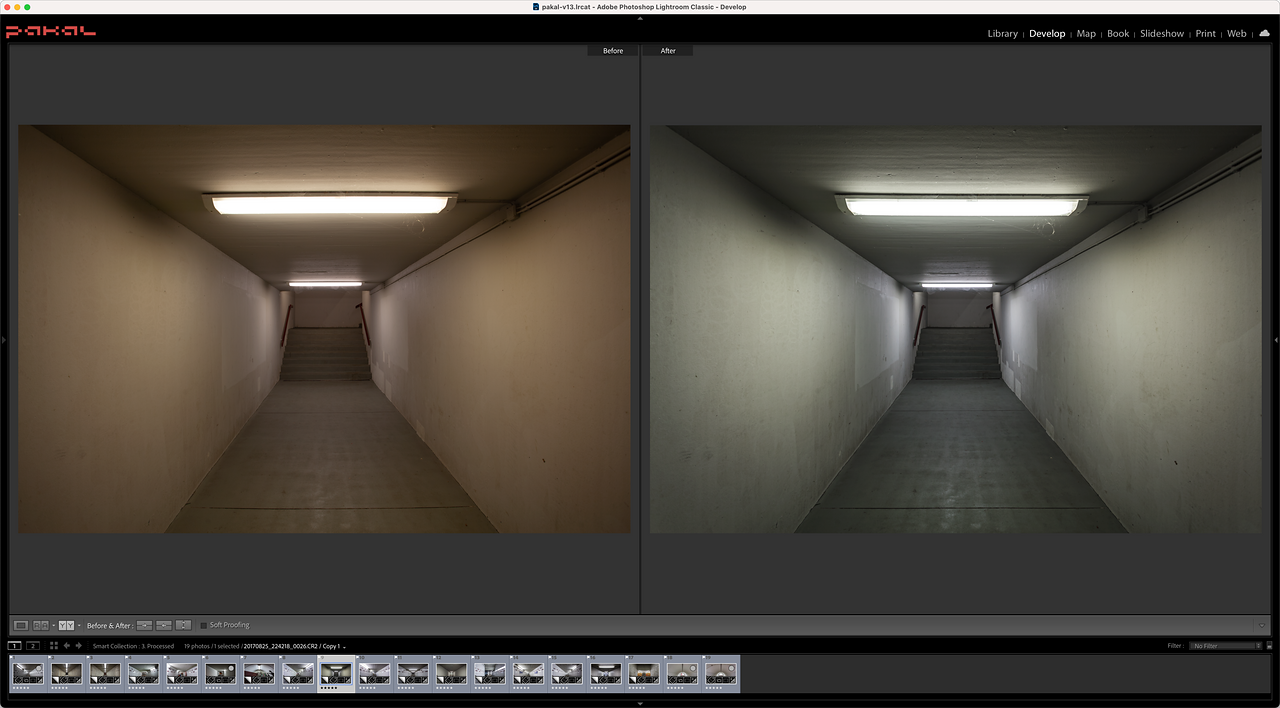The width and height of the screenshot is (1280, 708).
Task: Click the Before/After (Y|Y) view icon
Action: [66, 625]
